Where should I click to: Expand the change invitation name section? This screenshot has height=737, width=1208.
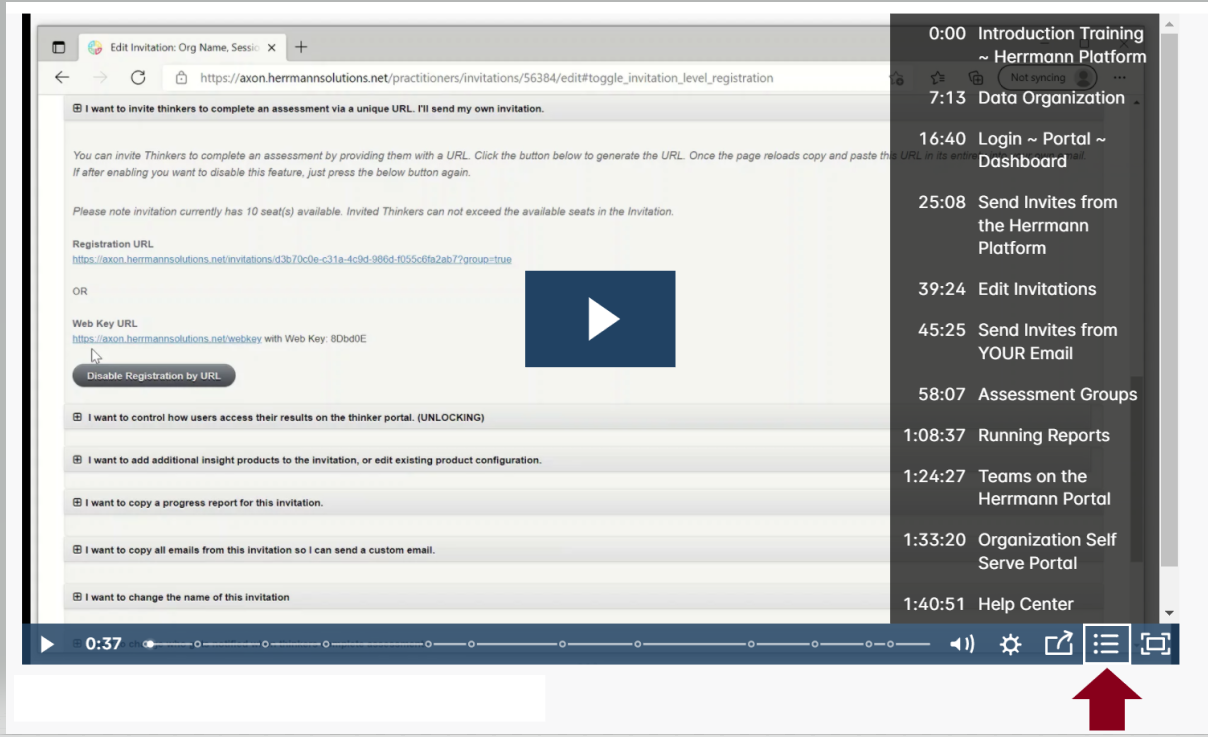coord(187,597)
